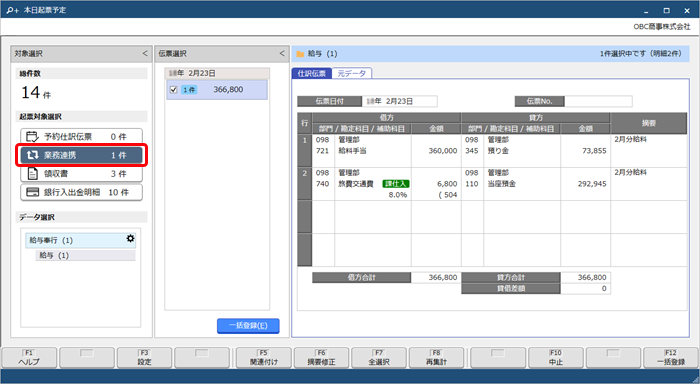Click the card icon beside 銀行入出金明細

(33, 192)
